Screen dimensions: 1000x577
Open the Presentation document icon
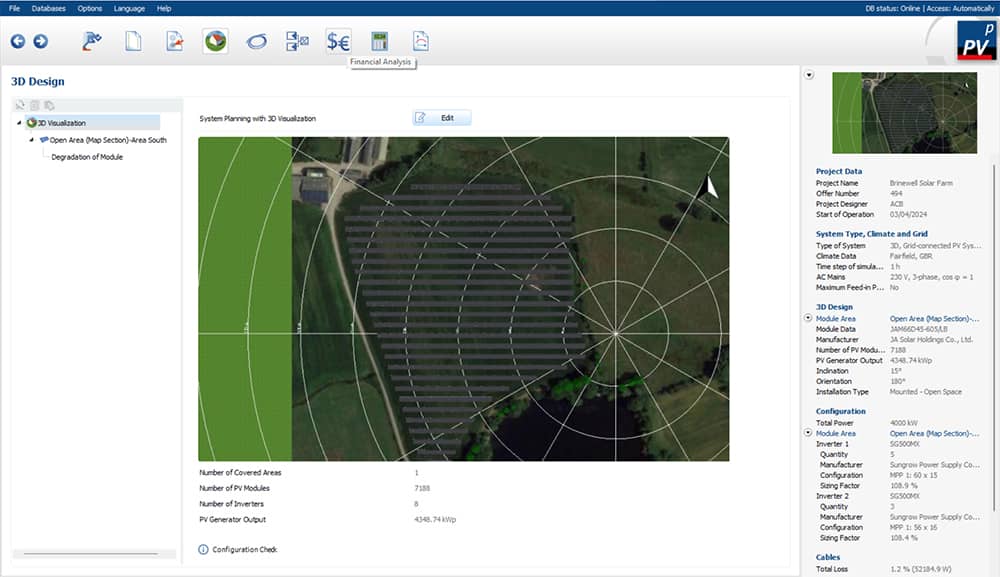(421, 41)
